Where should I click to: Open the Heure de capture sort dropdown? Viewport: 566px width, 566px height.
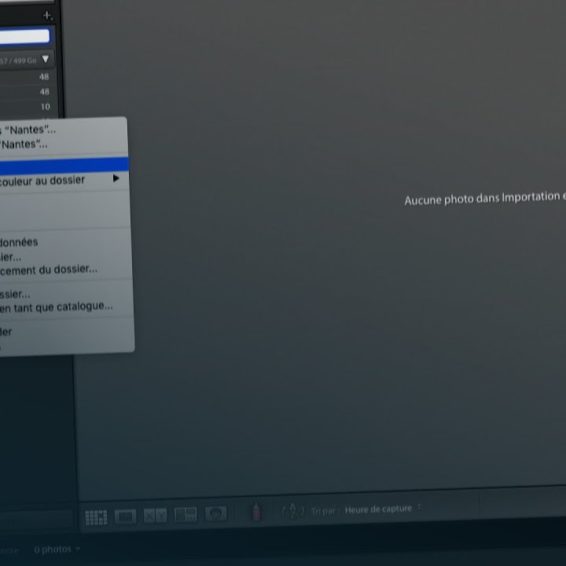[x=383, y=509]
